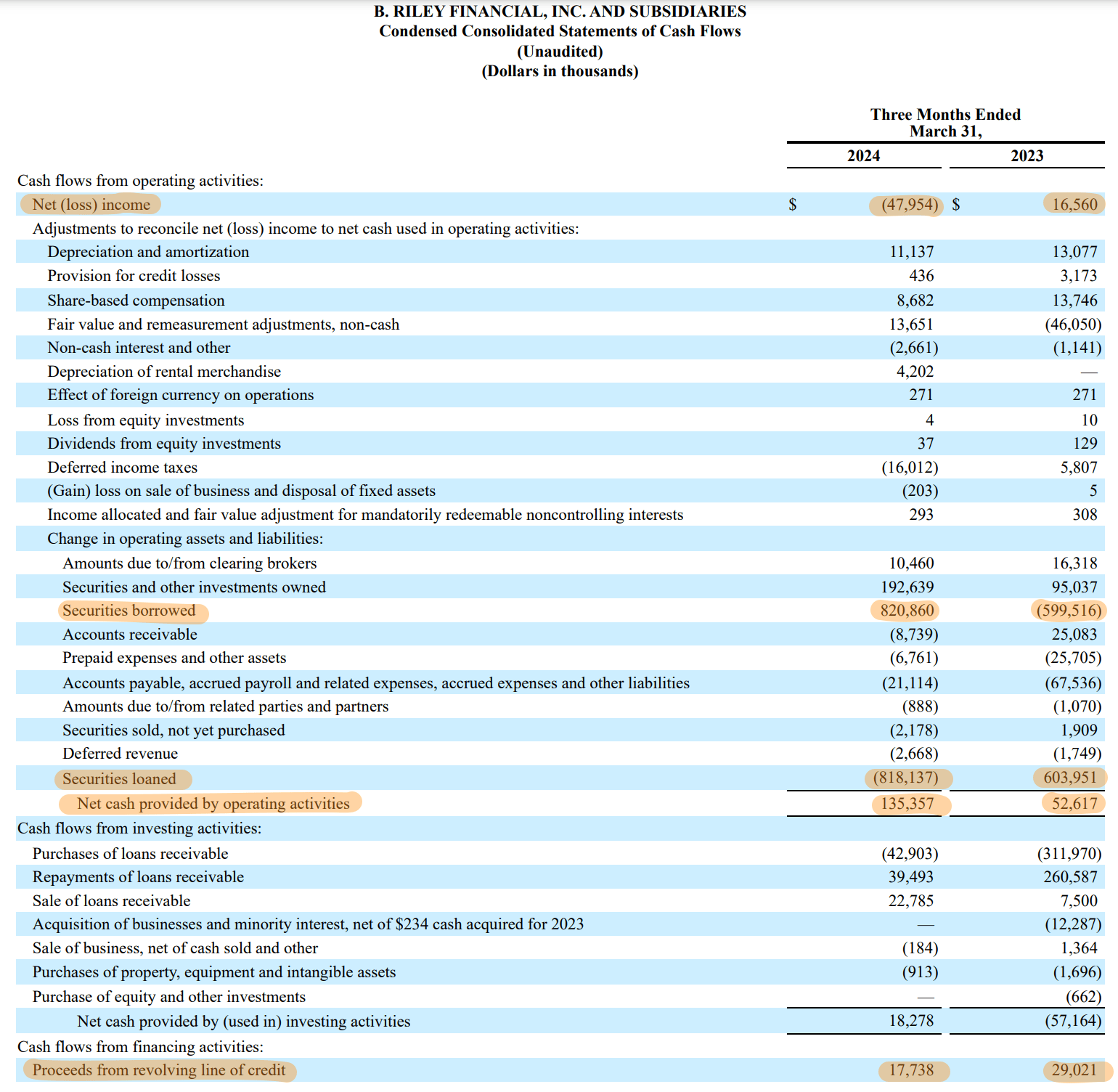This screenshot has width=1118, height=1092.
Task: Click the 2024 column header
Action: 863,156
